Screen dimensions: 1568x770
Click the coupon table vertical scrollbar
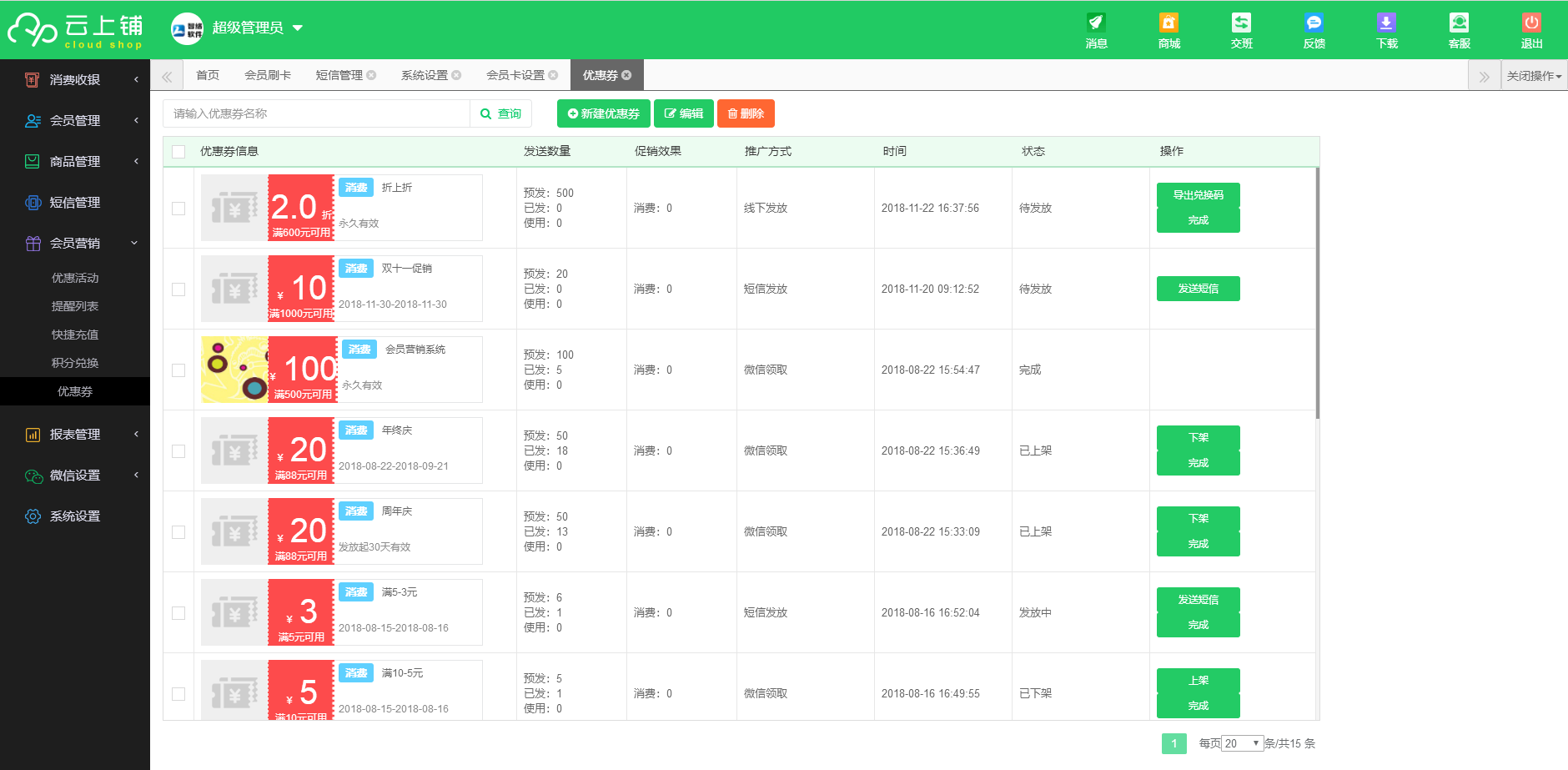(x=1318, y=293)
